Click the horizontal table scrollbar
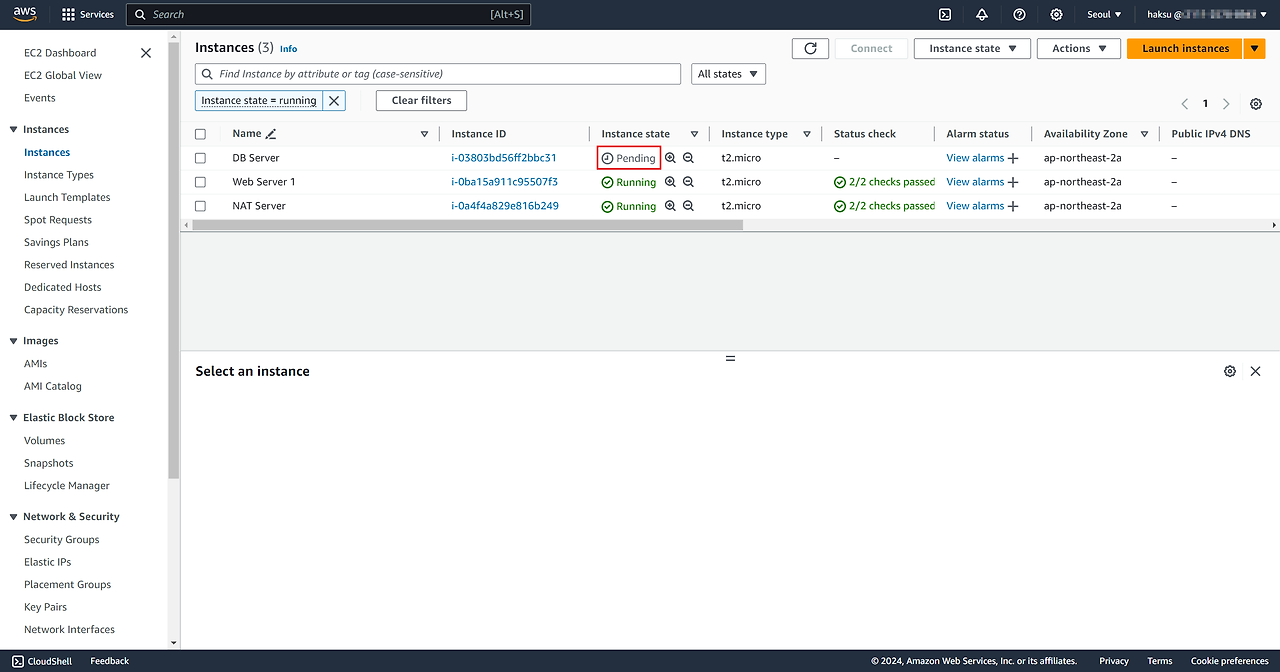Viewport: 1280px width, 672px height. tap(468, 225)
